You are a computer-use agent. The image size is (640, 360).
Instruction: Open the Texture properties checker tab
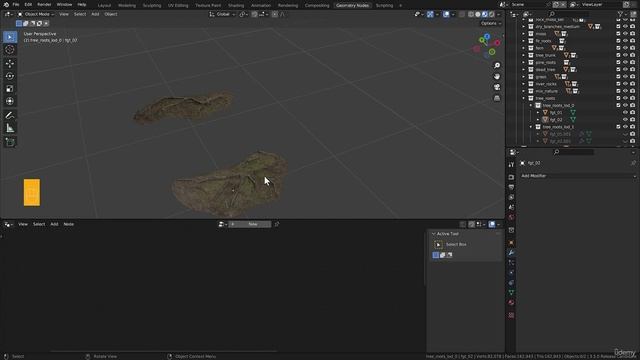coord(511,315)
